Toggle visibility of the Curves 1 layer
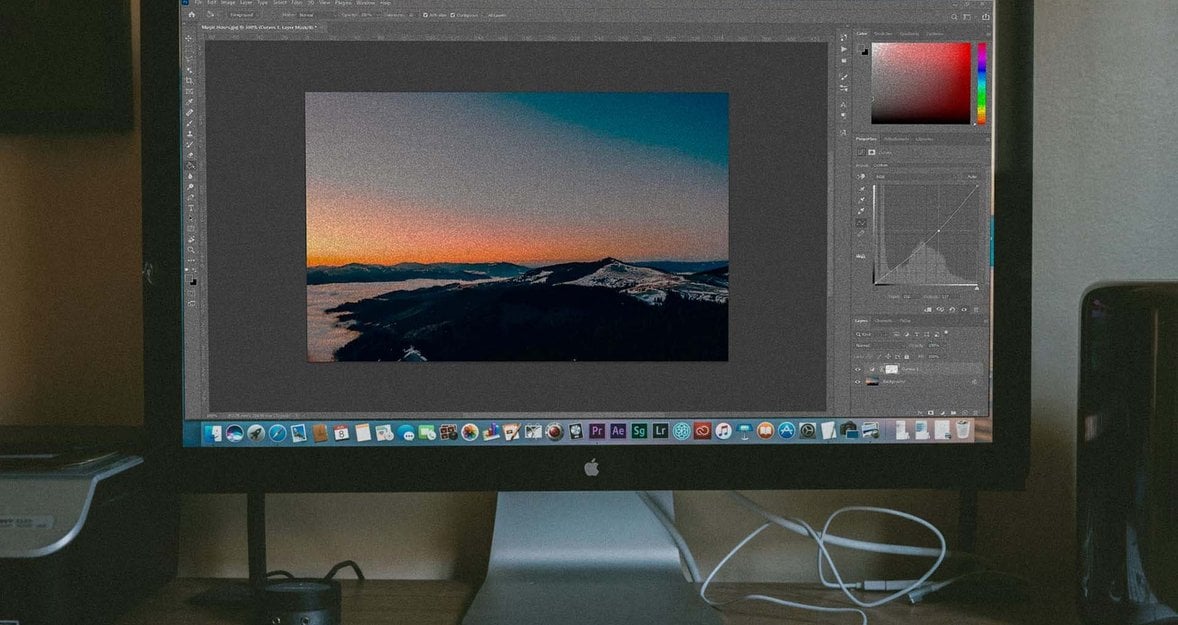The height and width of the screenshot is (625, 1178). tap(858, 368)
